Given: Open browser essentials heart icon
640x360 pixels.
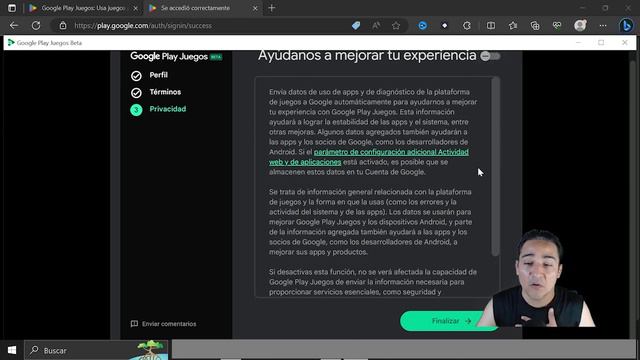Looking at the screenshot, I should (x=557, y=26).
